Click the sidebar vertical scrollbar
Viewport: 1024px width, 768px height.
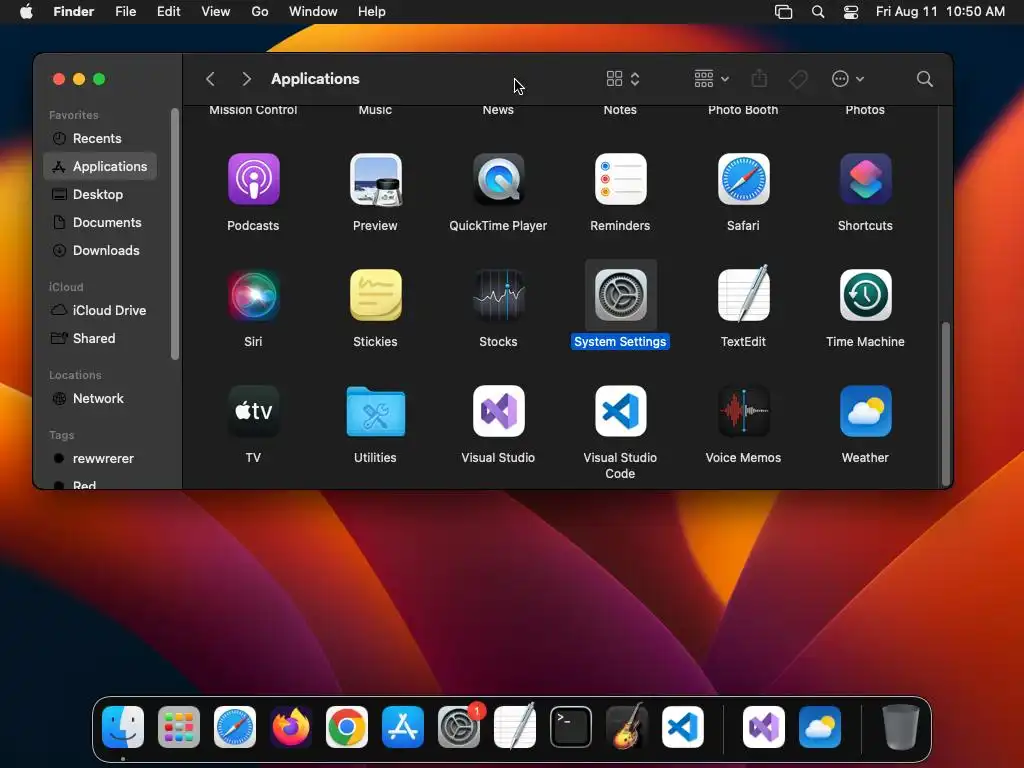[x=174, y=234]
